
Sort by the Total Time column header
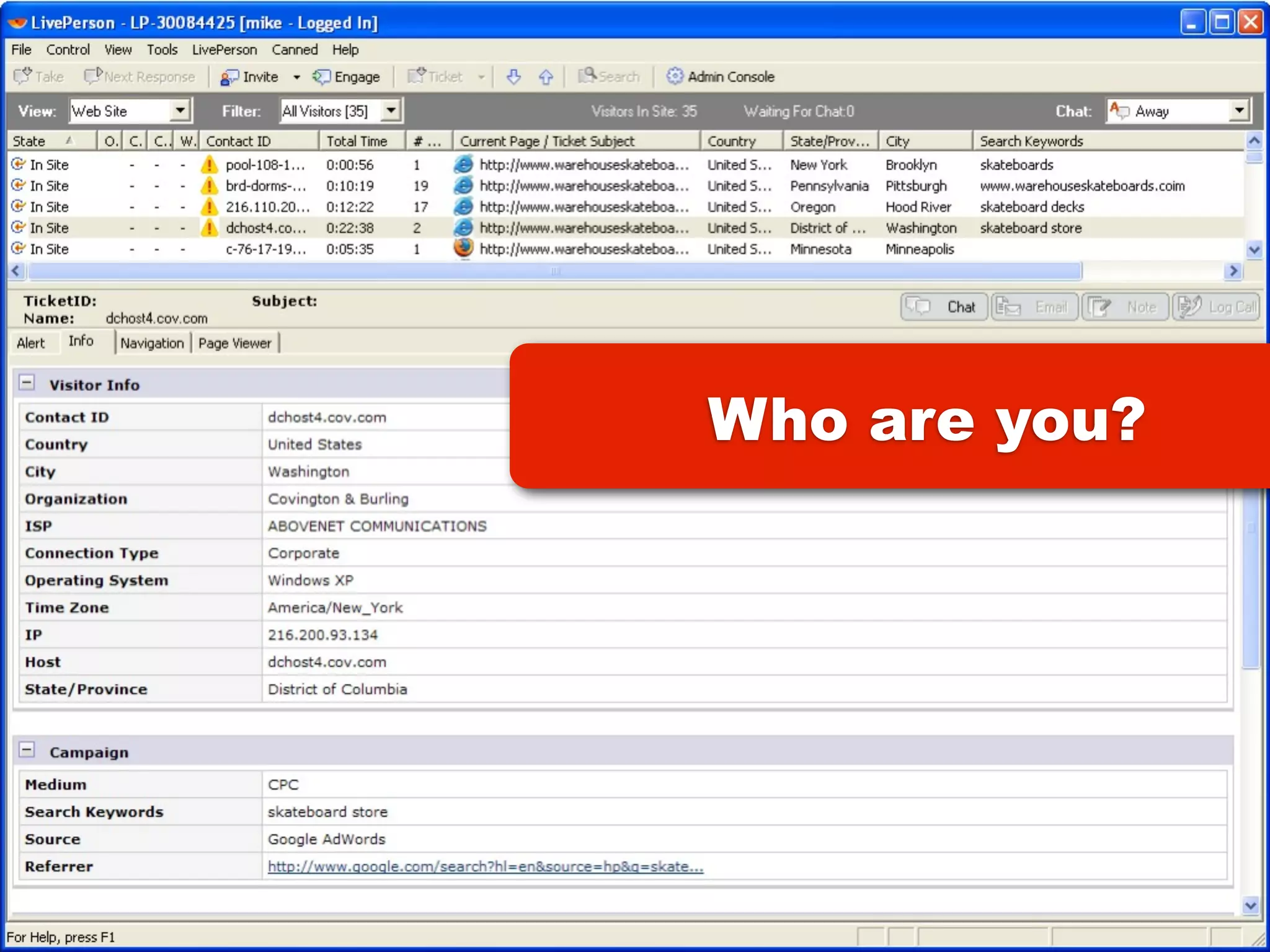coord(363,141)
